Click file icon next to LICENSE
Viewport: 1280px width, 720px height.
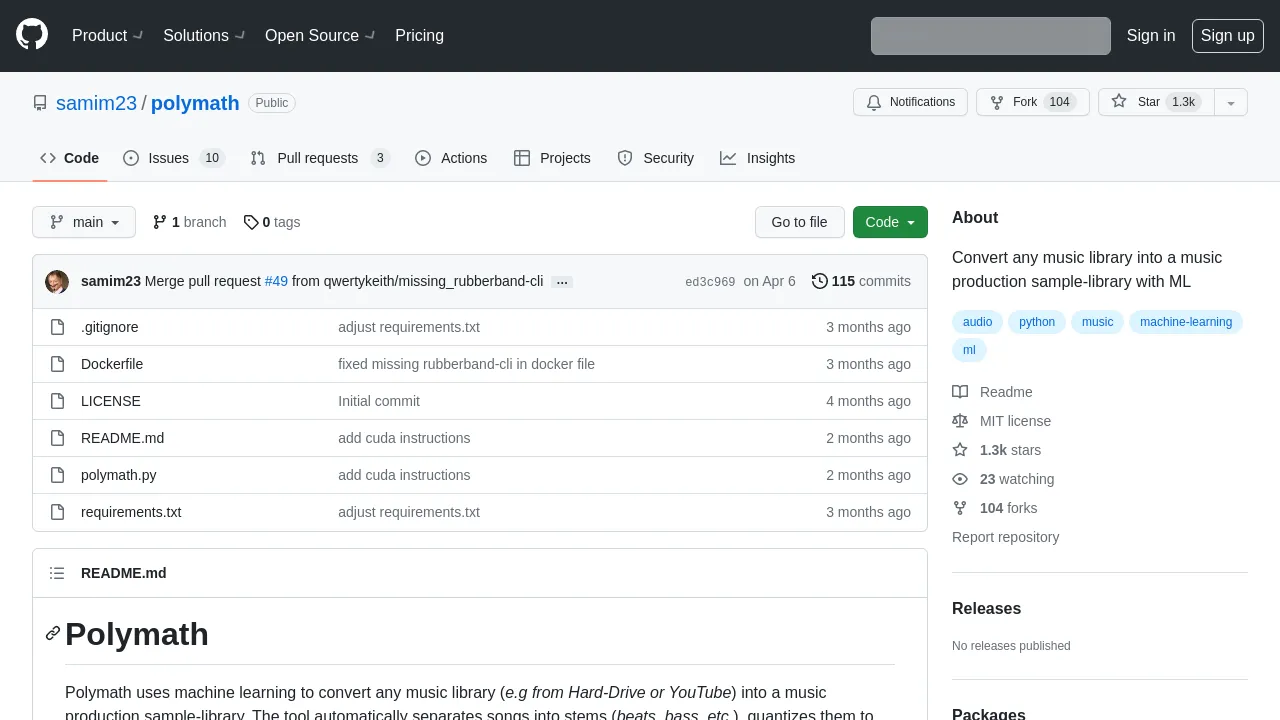click(x=57, y=401)
